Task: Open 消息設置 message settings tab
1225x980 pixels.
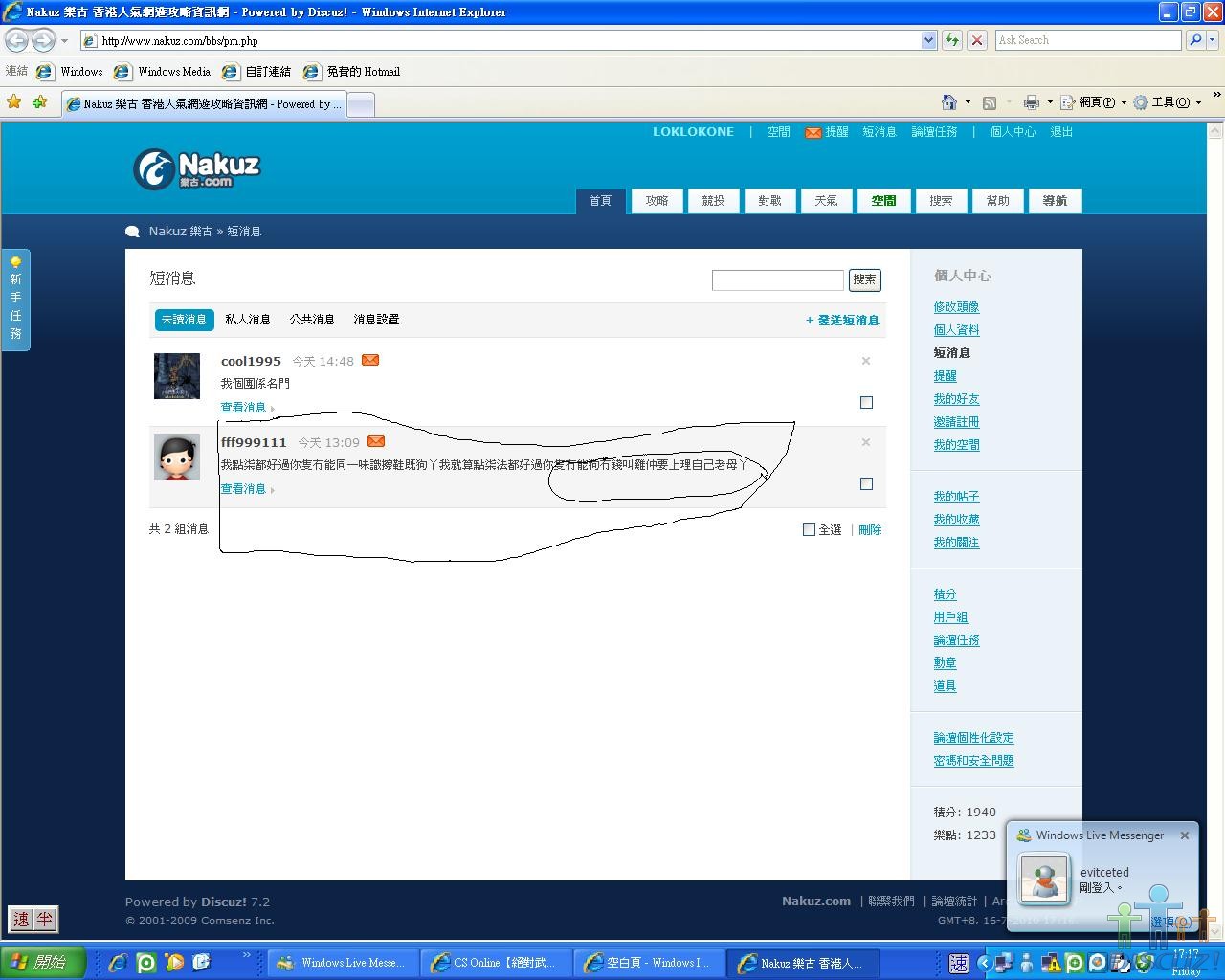Action: coord(376,320)
